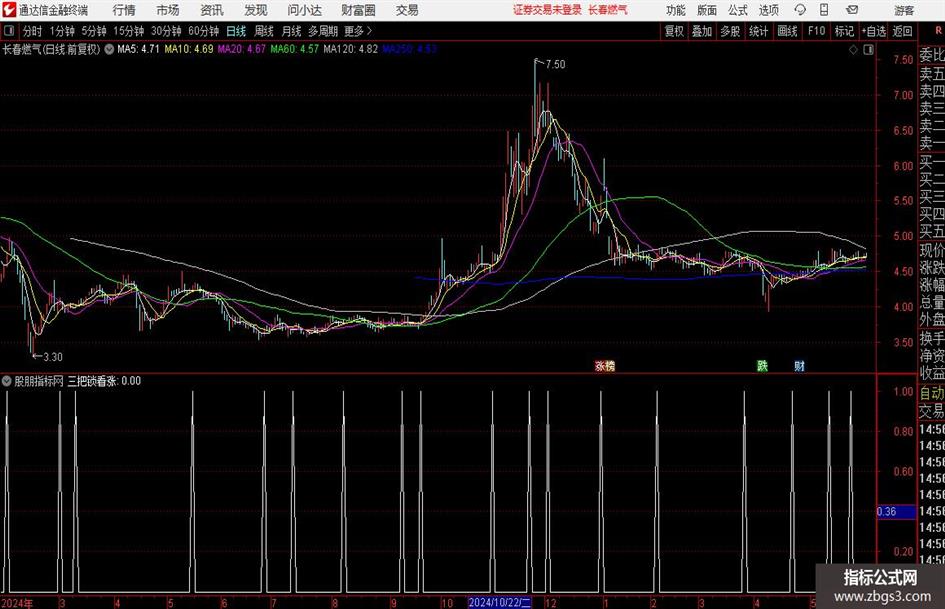This screenshot has height=609, width=945.
Task: Expand the 股朋指标网 indicator round arrow
Action: click(x=7, y=381)
